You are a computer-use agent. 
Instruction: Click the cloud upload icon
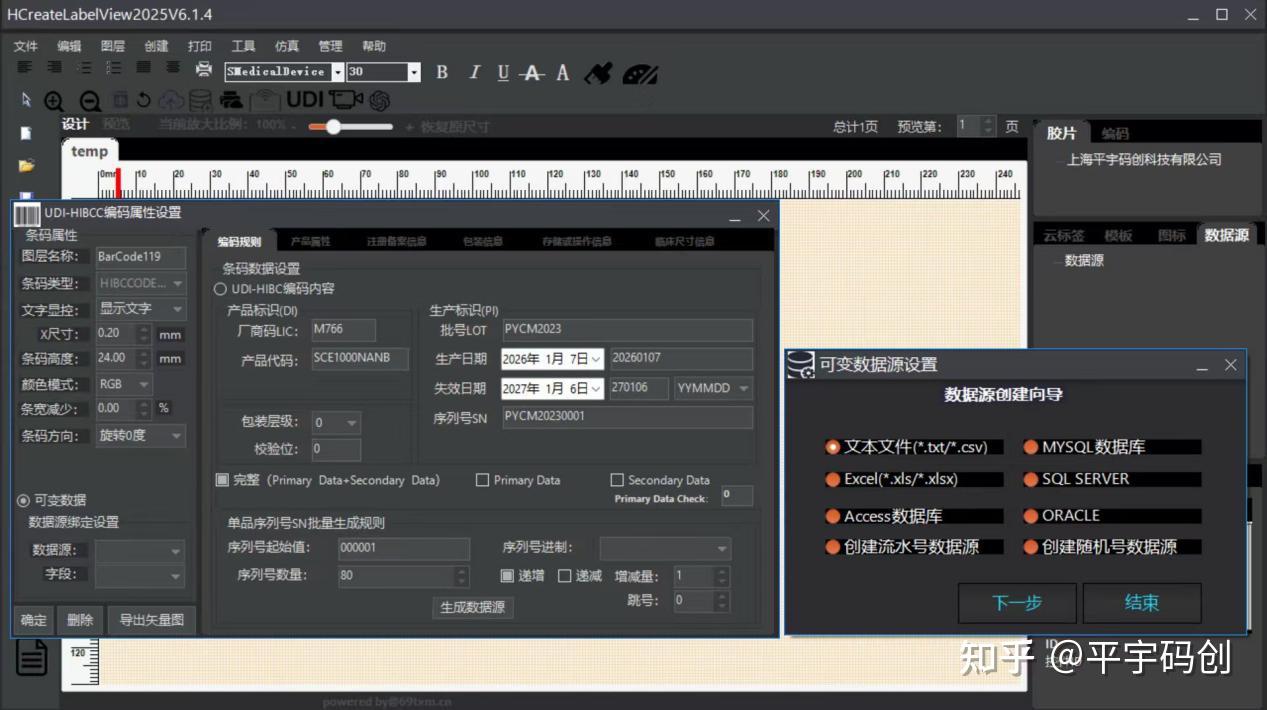tap(172, 100)
